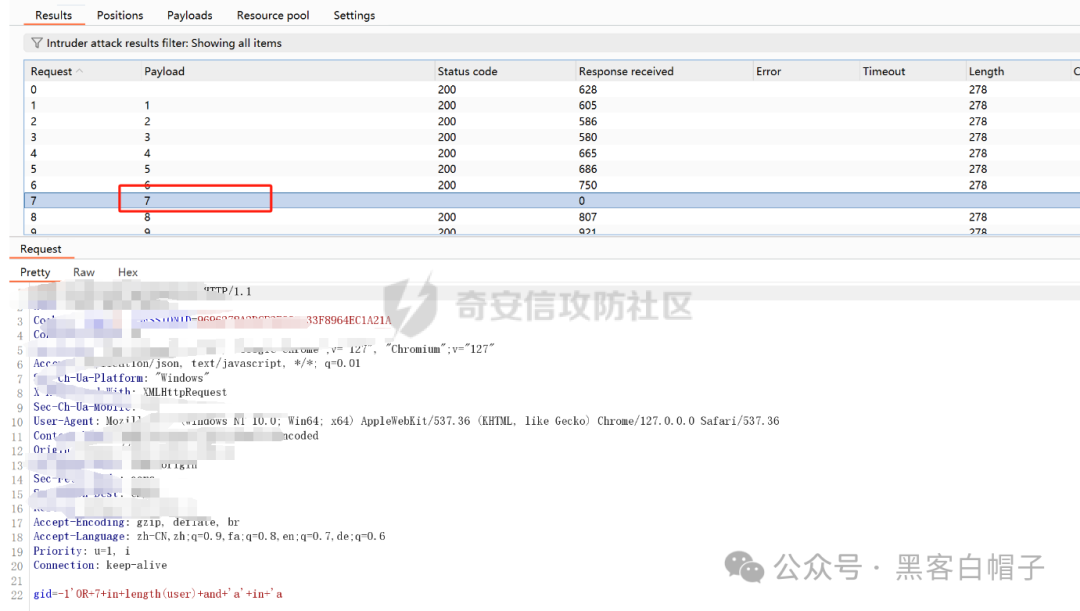Sort by the Status code column

[467, 71]
